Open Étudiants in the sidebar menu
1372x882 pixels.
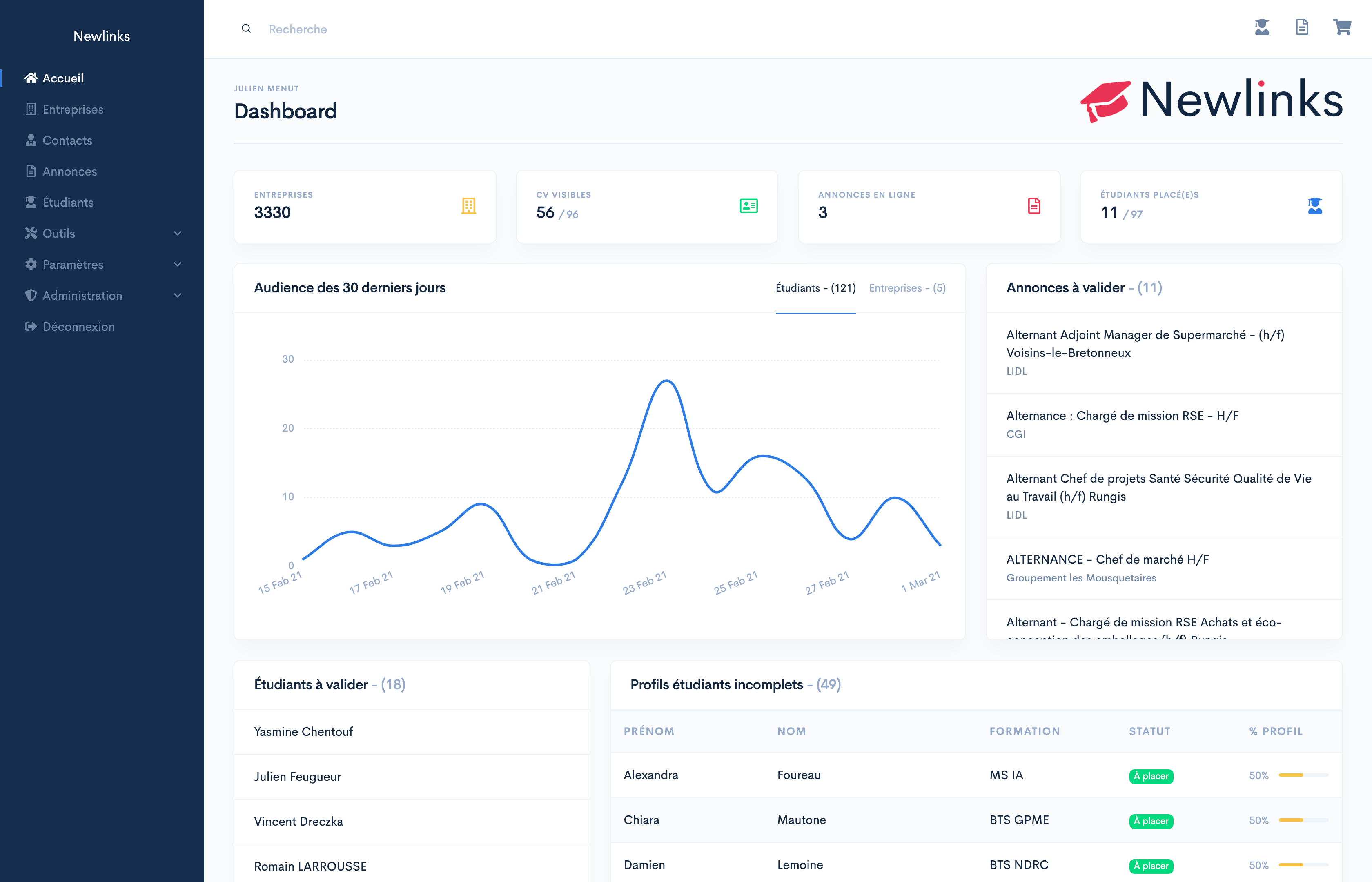[68, 202]
